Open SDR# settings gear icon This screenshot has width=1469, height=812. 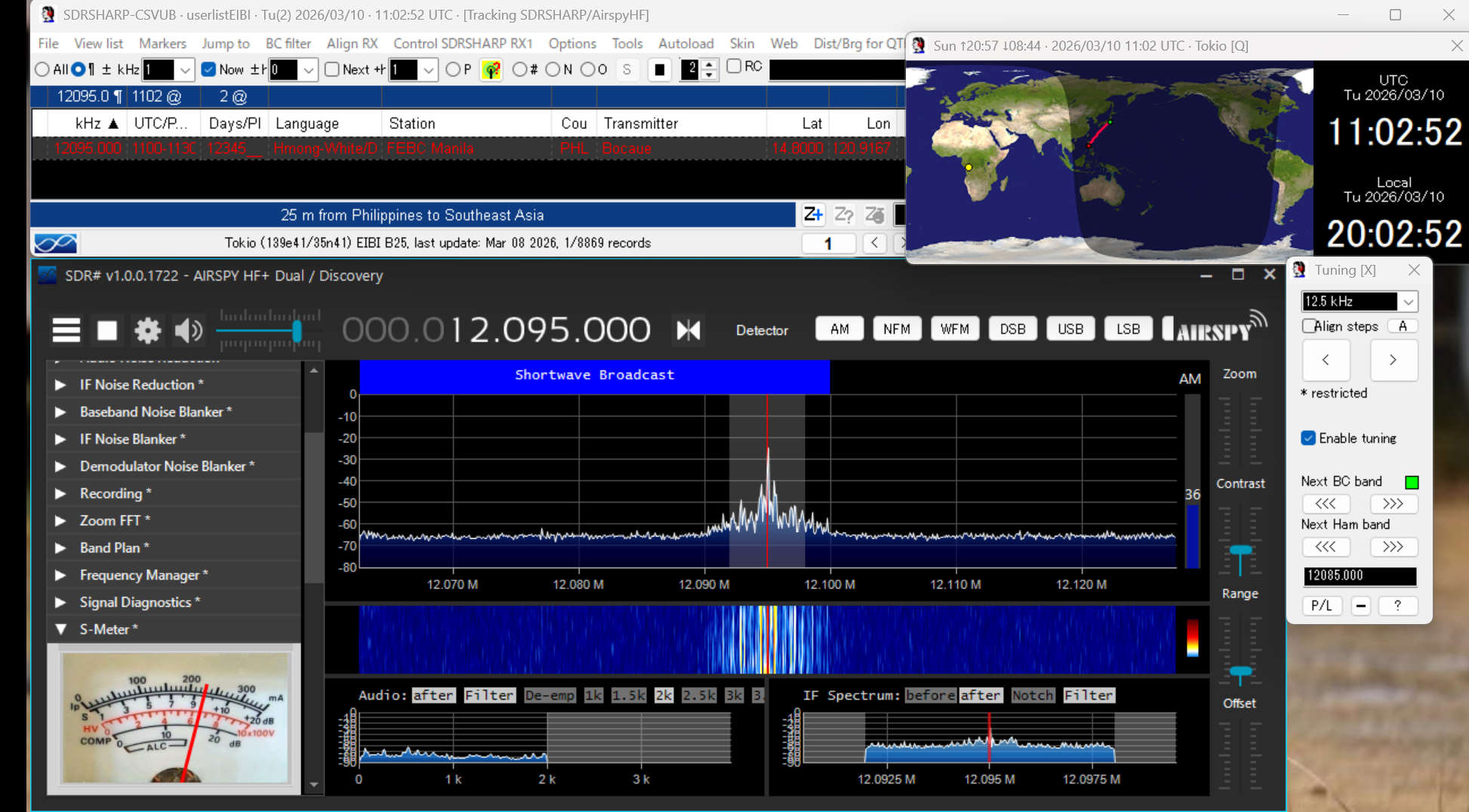click(147, 330)
